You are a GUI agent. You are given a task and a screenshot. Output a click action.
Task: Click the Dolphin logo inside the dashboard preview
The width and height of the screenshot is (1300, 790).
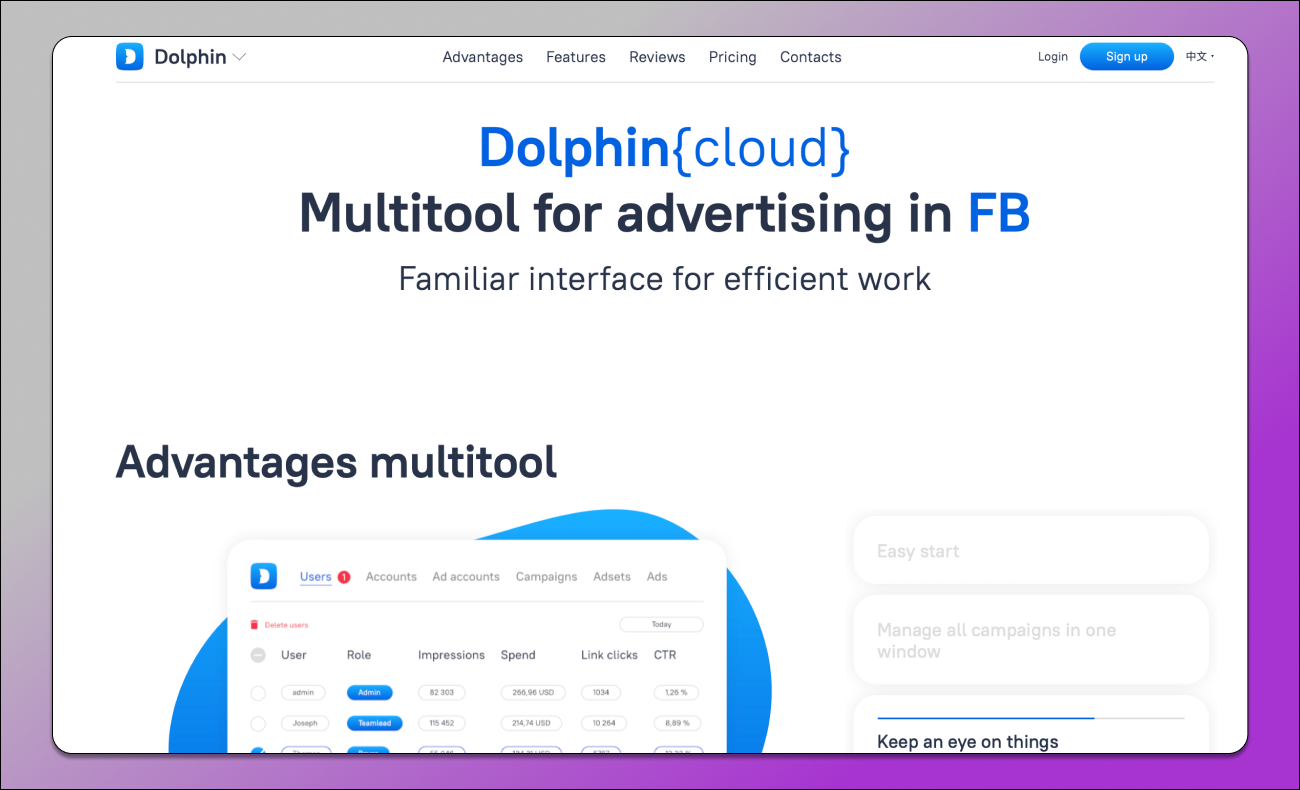263,576
